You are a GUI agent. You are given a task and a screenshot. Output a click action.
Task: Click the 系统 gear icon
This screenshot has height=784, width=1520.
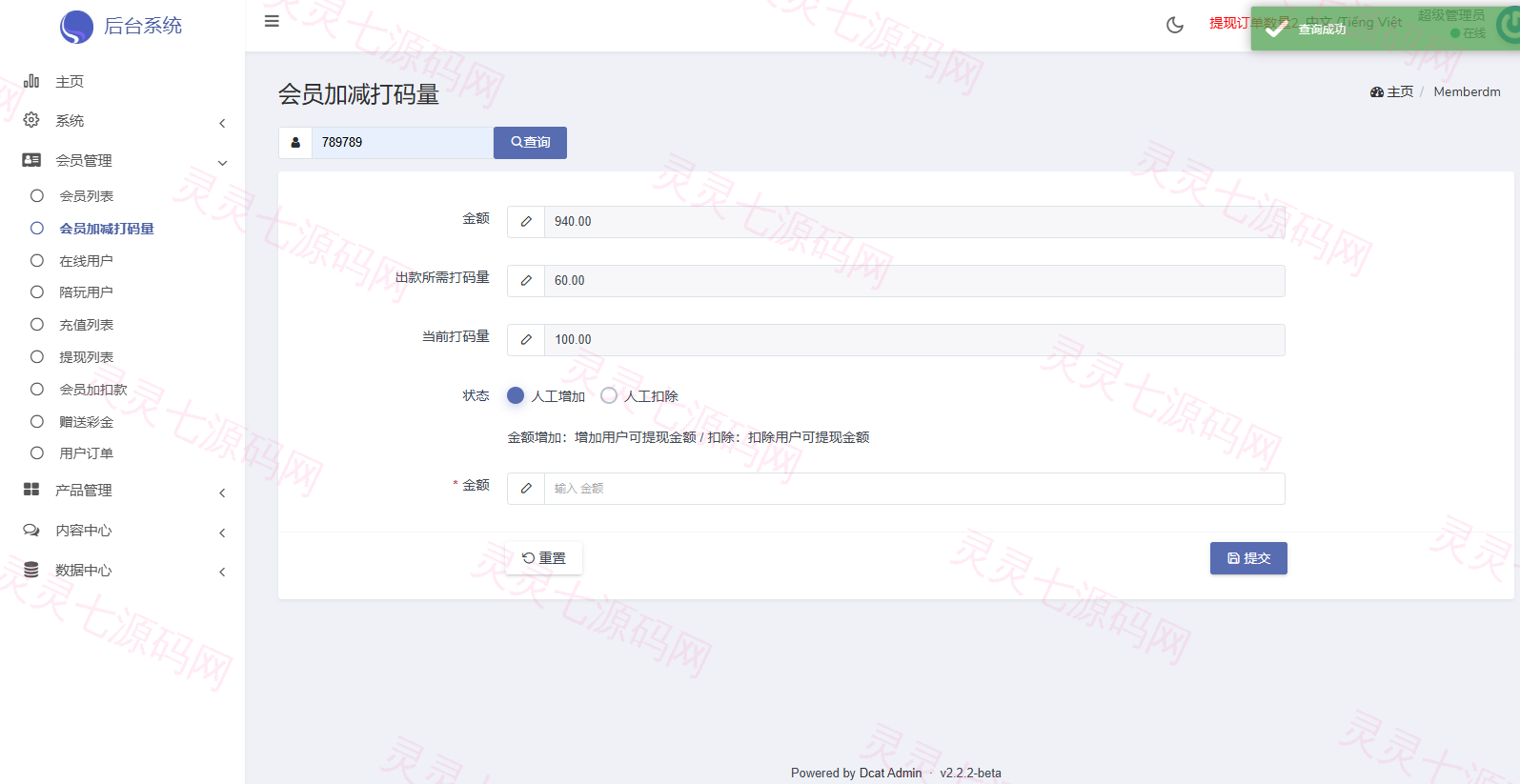(x=31, y=120)
